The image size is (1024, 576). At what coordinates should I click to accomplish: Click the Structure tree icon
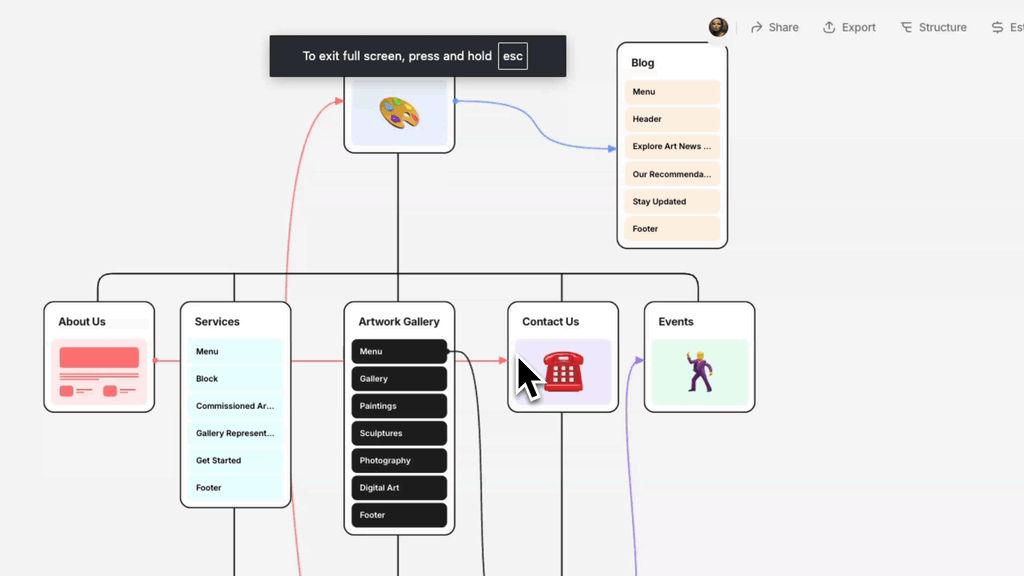tap(906, 27)
